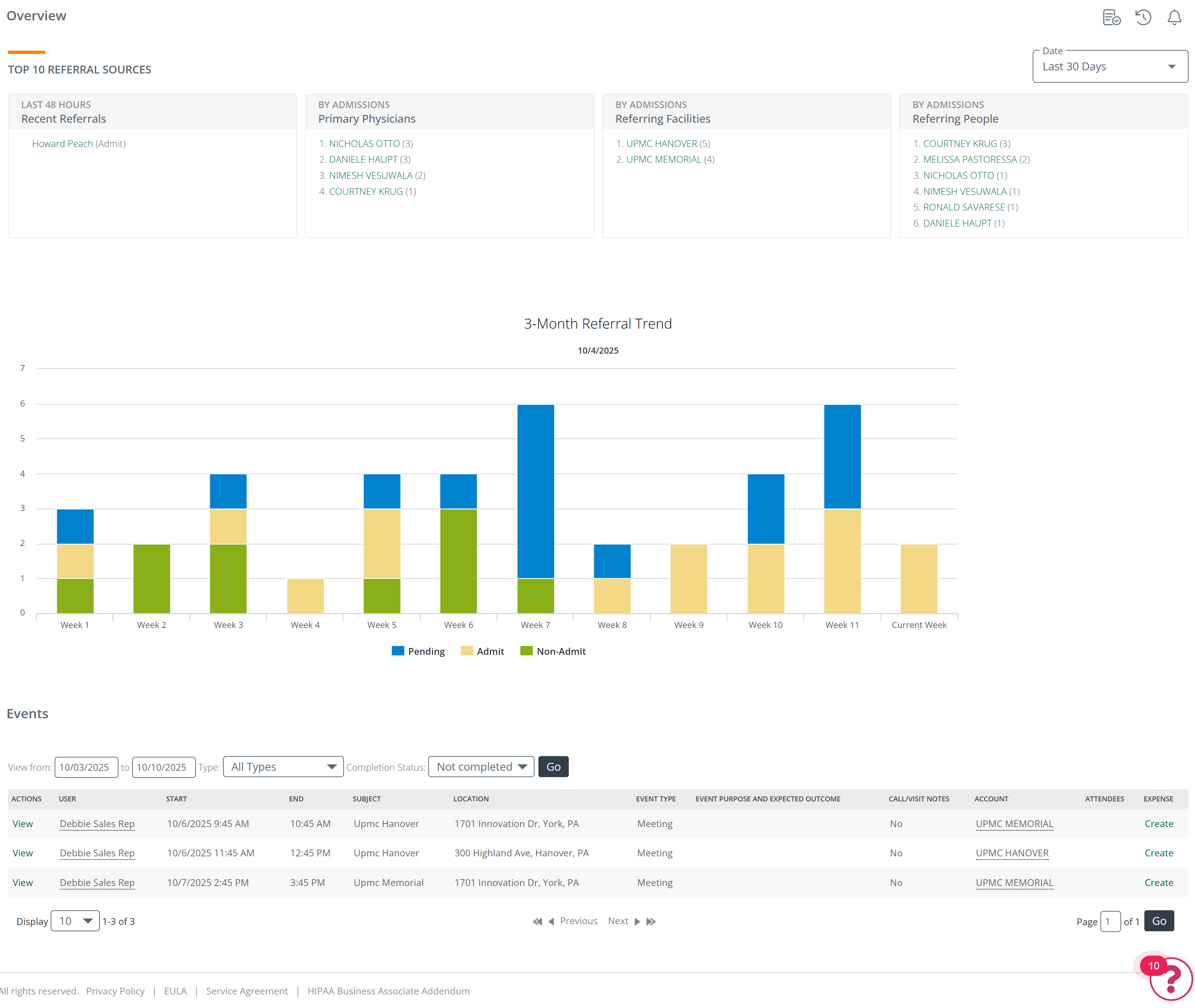This screenshot has height=1008, width=1195.
Task: Jump to first page of events
Action: point(537,921)
